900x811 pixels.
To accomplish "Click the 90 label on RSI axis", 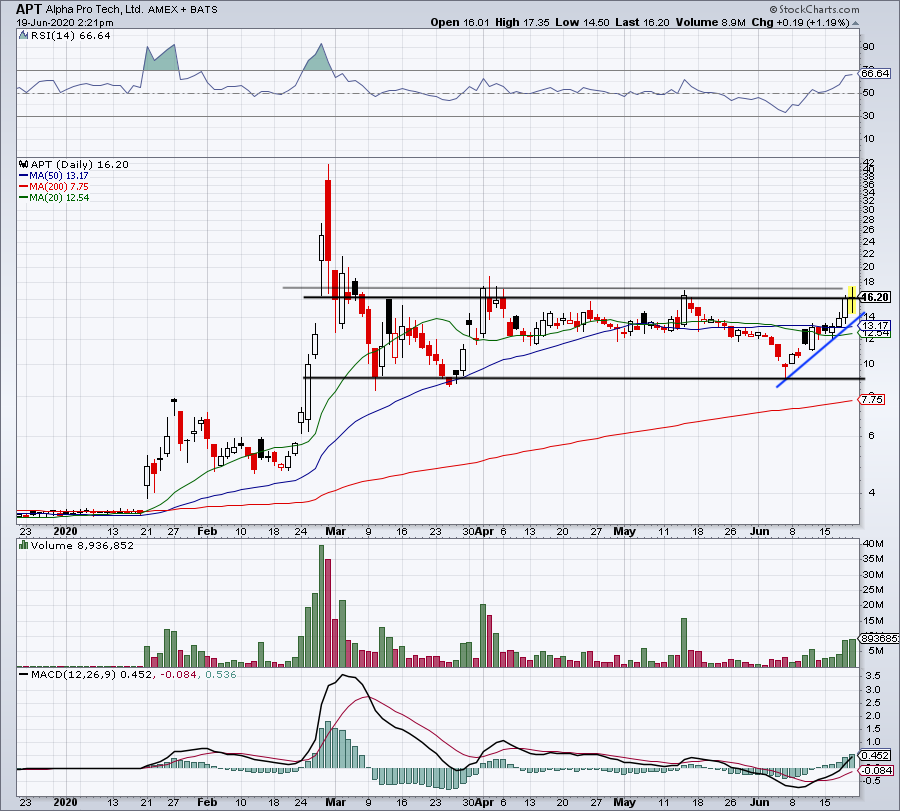I will (x=868, y=47).
